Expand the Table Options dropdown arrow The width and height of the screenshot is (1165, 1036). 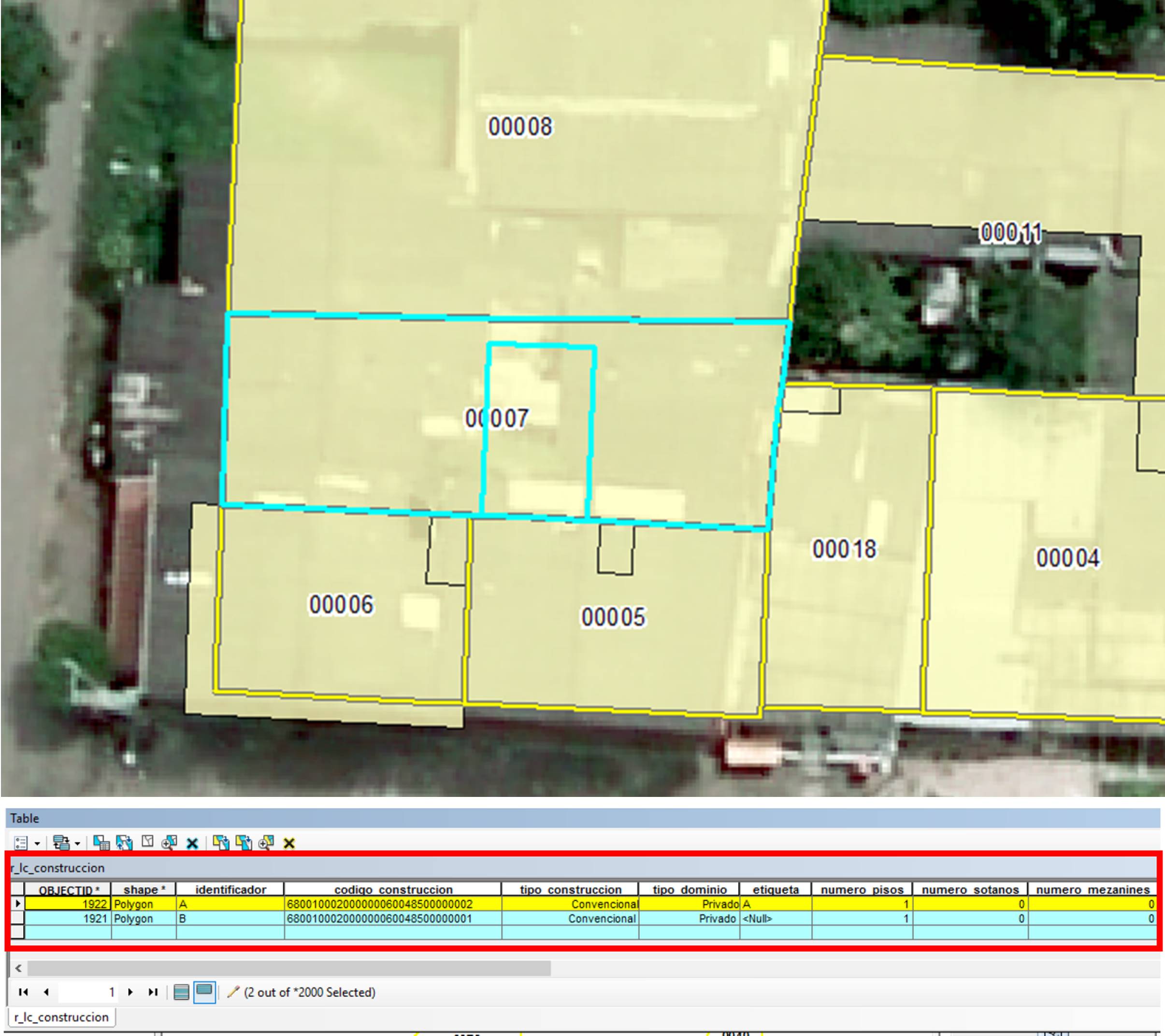click(x=37, y=843)
